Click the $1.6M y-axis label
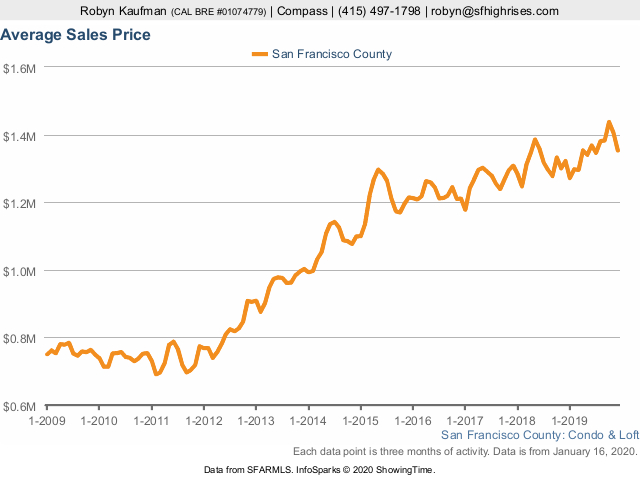Screen dimensions: 640x480 pos(19,69)
